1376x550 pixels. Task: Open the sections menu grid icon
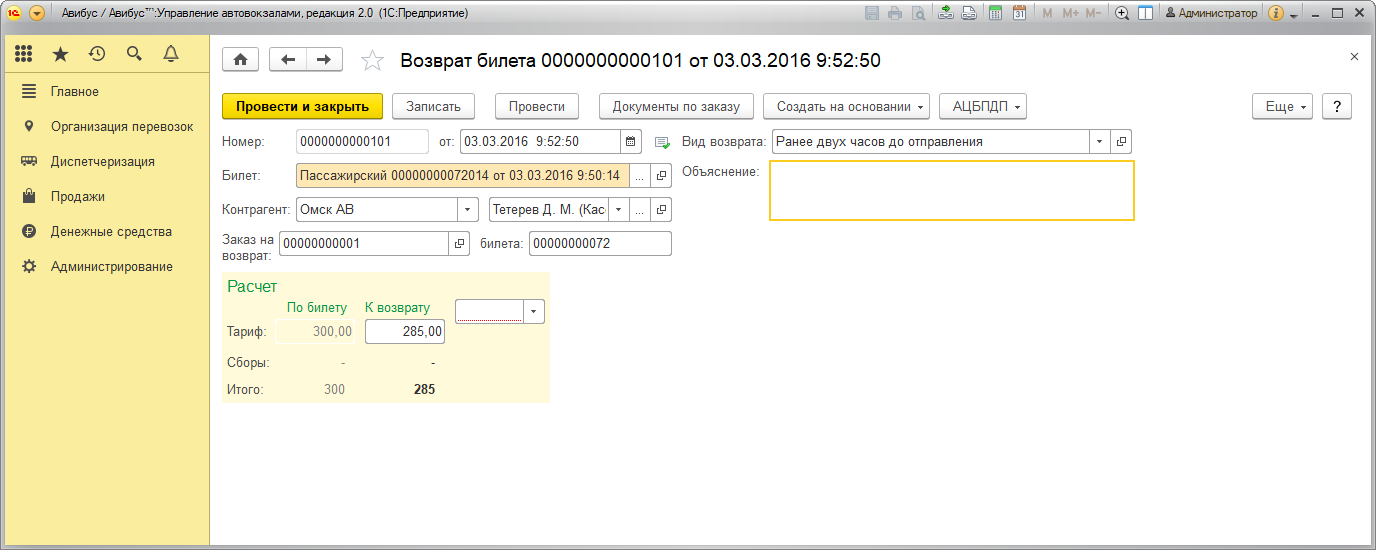24,54
